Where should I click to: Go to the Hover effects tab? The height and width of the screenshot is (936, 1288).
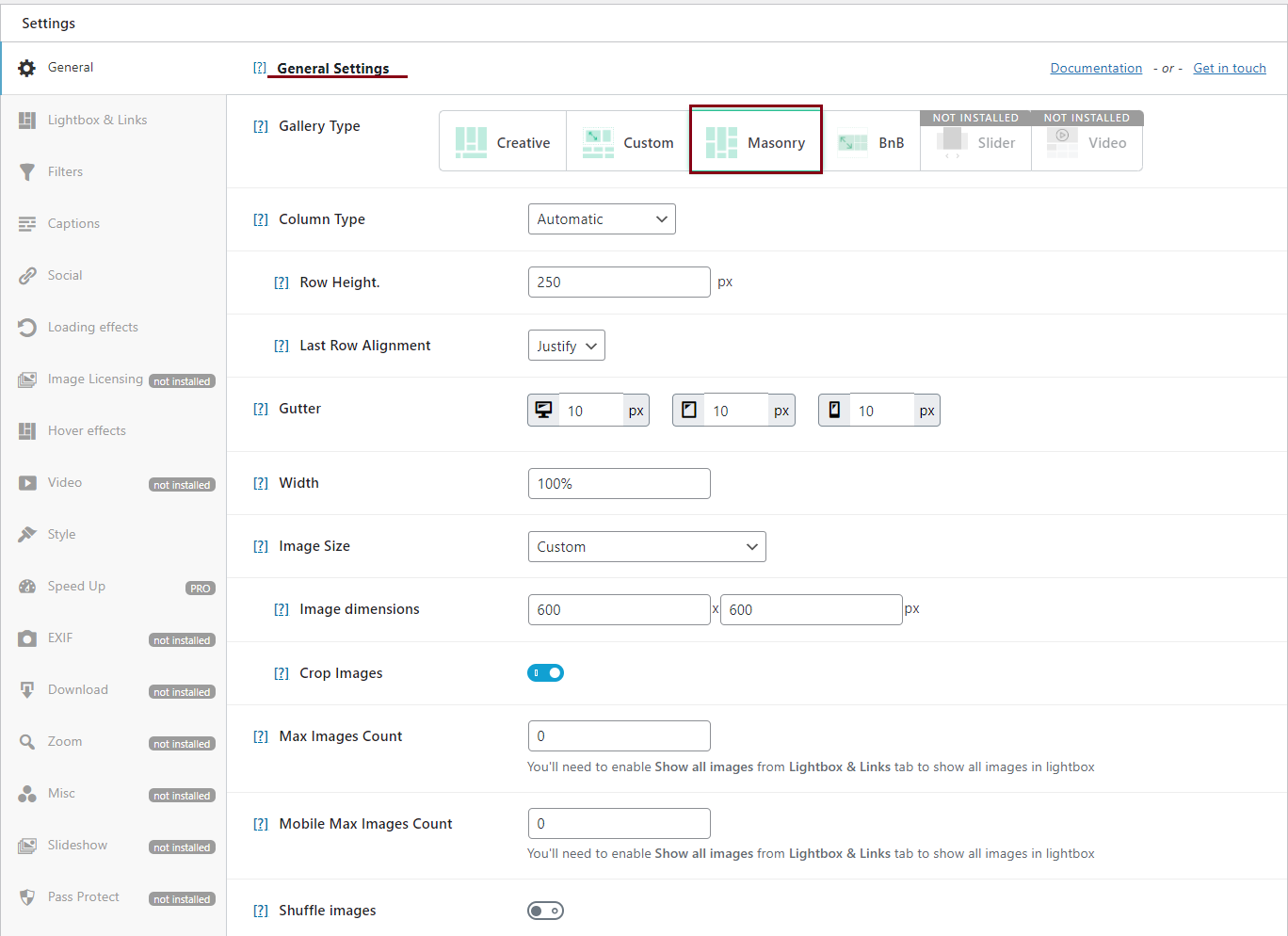pyautogui.click(x=87, y=430)
